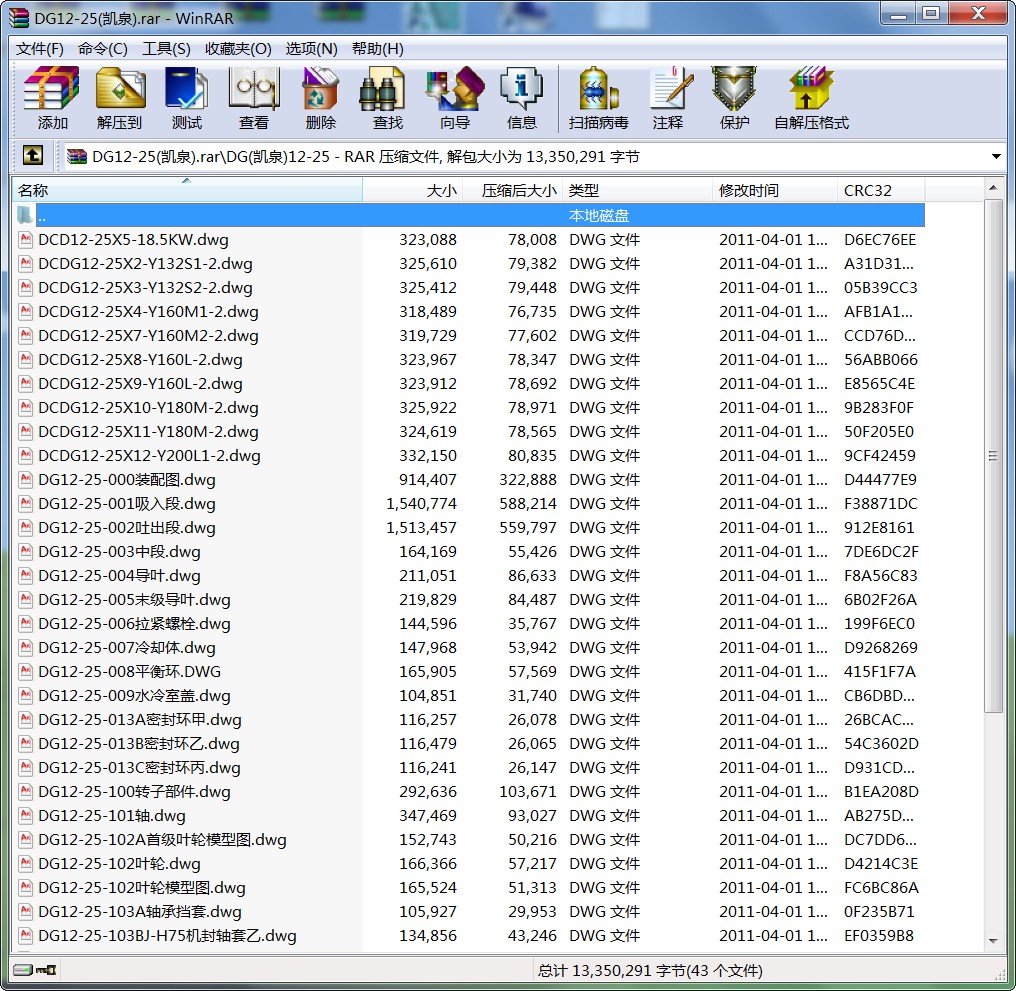Open the 注释 (Comment) toolbar icon

click(667, 98)
